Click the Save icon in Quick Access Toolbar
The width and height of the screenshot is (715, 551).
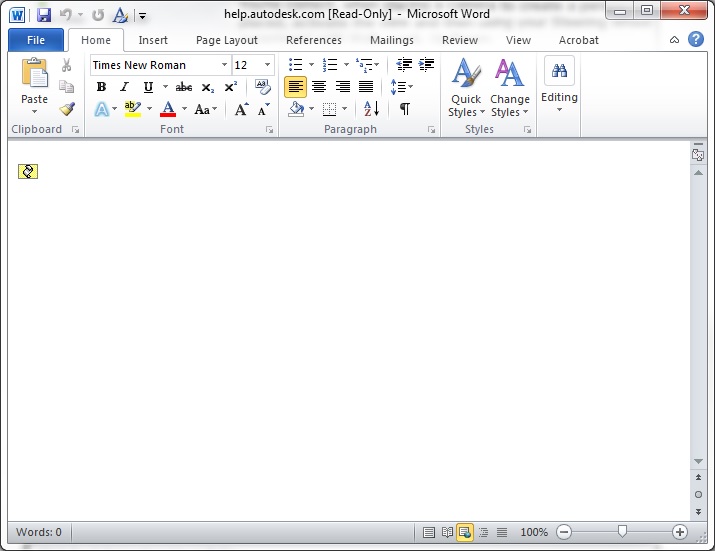[x=44, y=15]
